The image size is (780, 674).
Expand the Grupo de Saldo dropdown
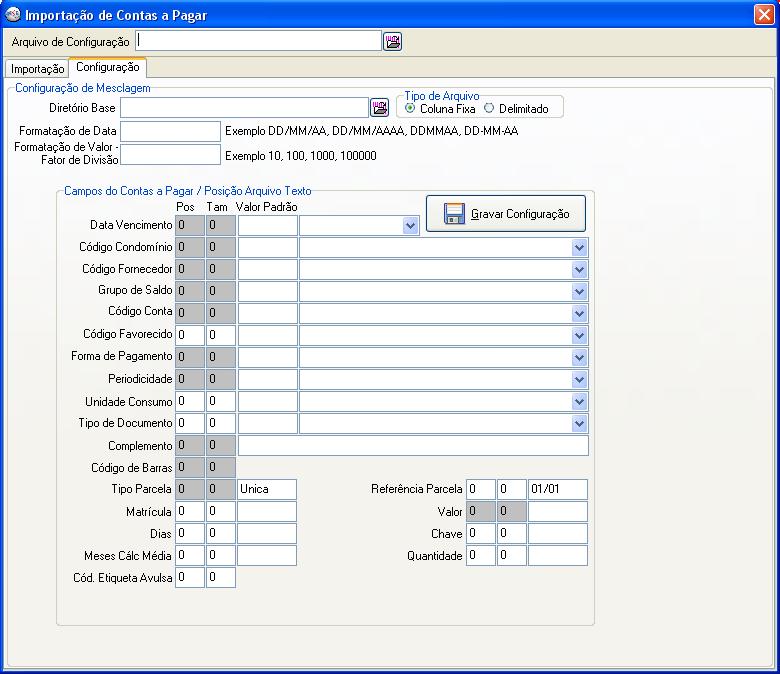[579, 291]
